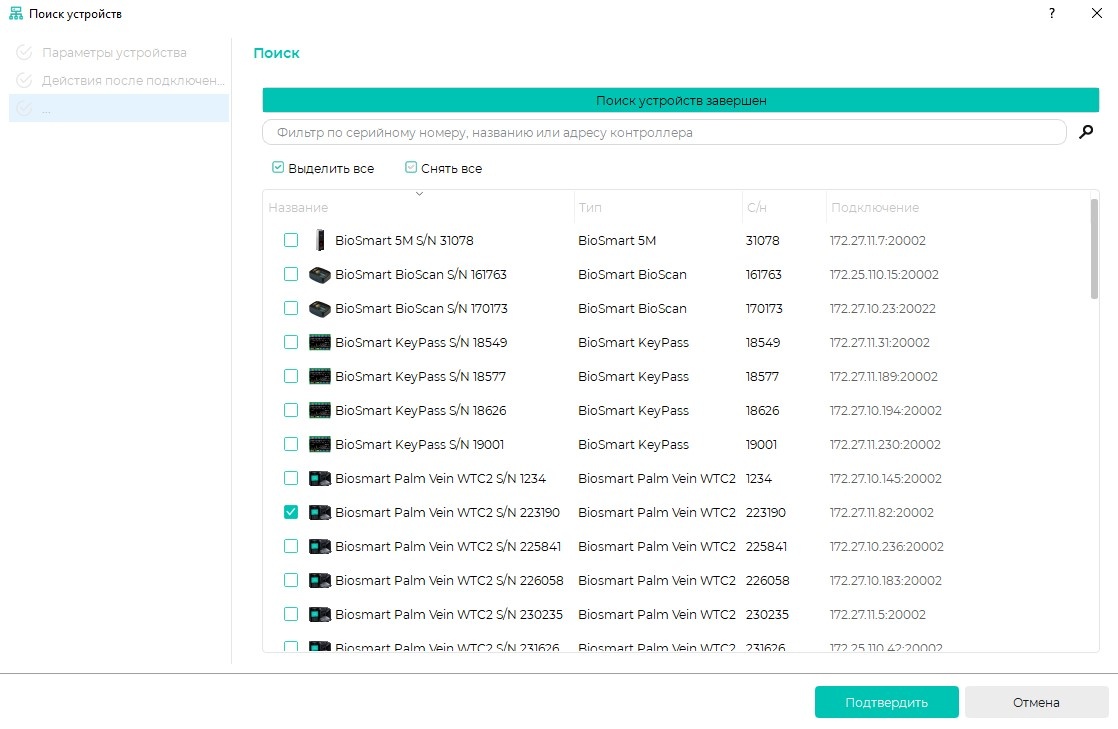This screenshot has width=1118, height=729.
Task: Click the address 172.27.10.183:20002
Action: [886, 581]
